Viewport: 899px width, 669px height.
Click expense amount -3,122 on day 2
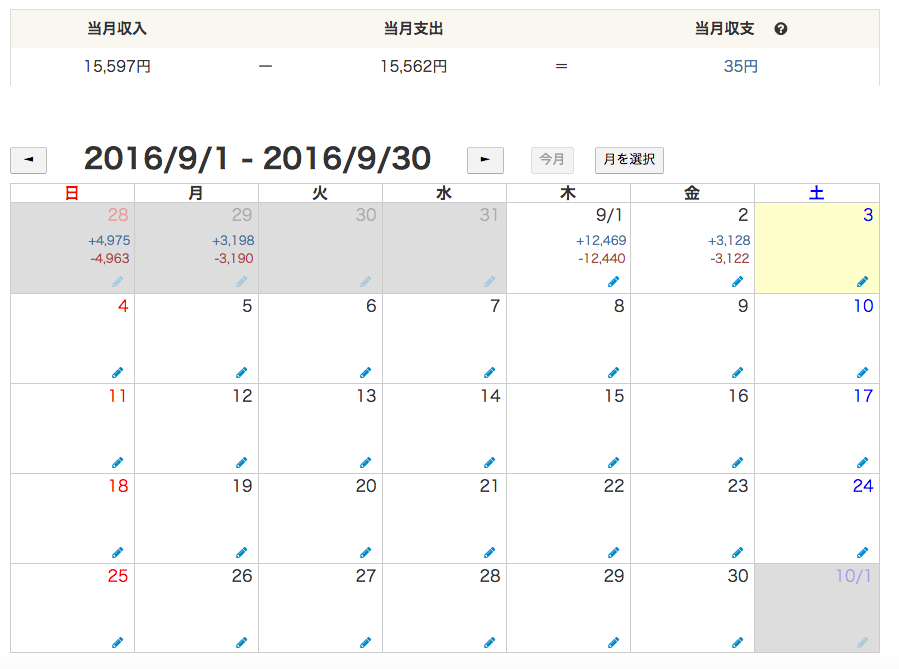point(729,259)
